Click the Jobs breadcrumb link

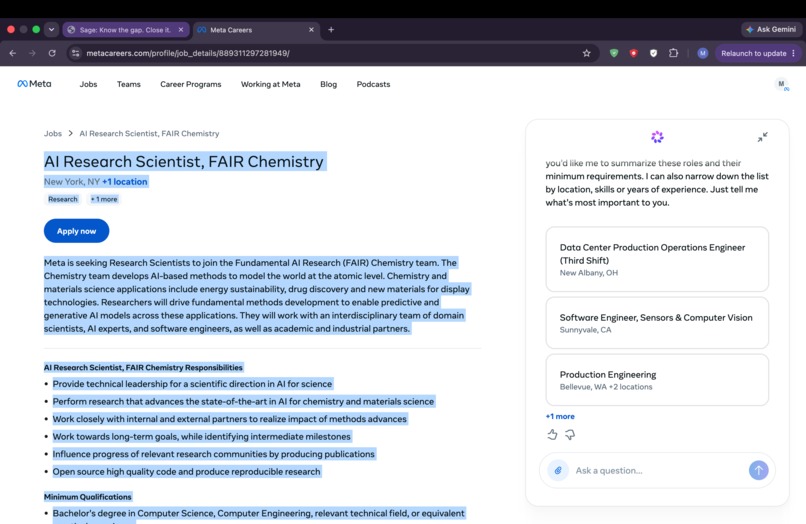52,134
